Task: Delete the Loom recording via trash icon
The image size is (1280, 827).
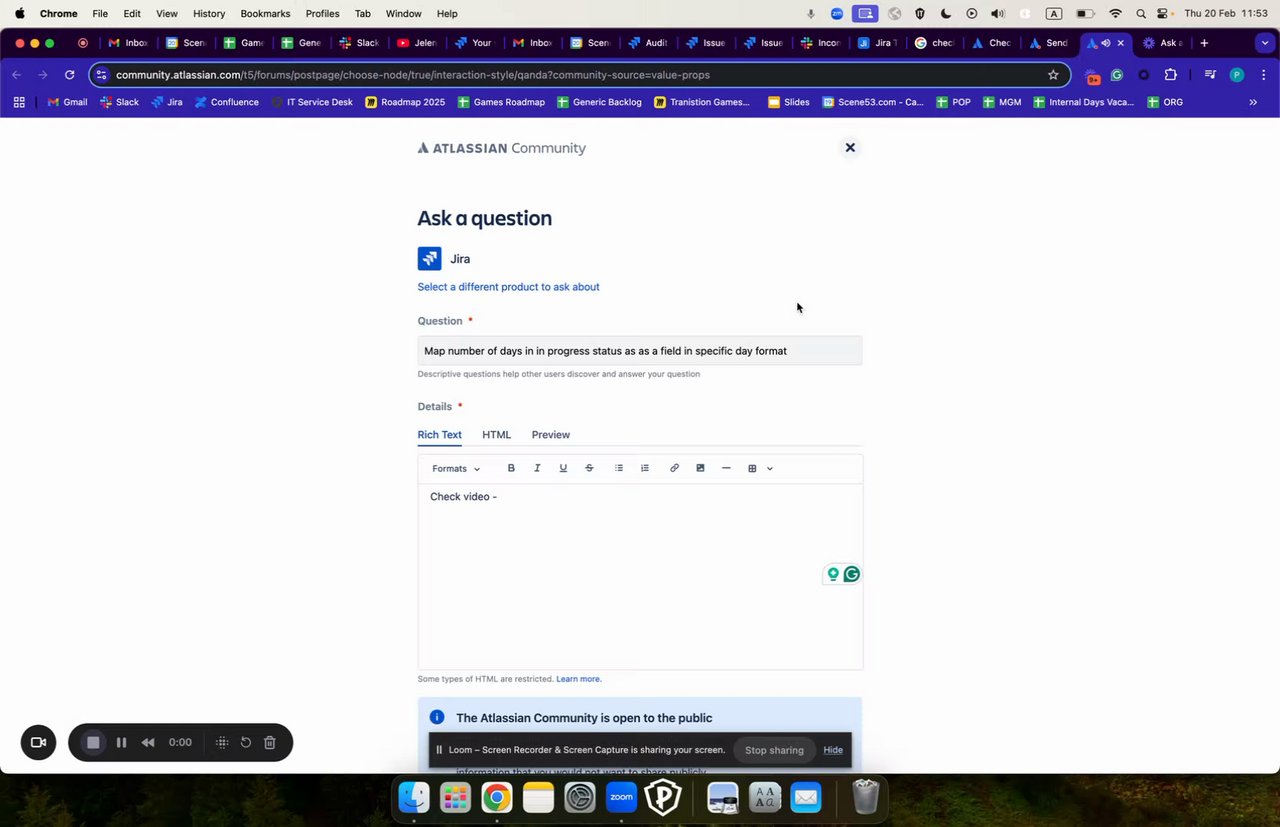Action: coord(270,743)
